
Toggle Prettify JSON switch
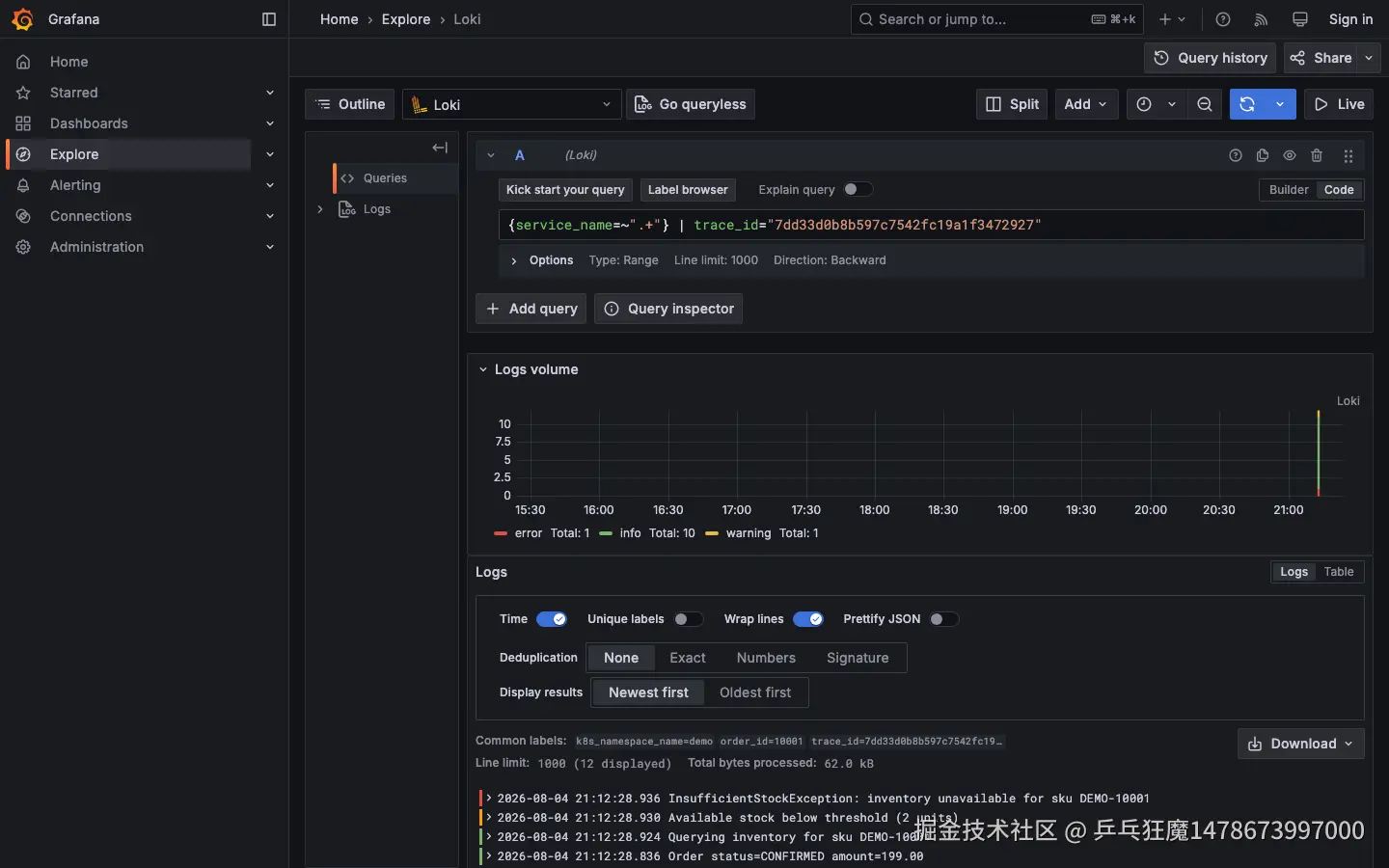(x=943, y=619)
